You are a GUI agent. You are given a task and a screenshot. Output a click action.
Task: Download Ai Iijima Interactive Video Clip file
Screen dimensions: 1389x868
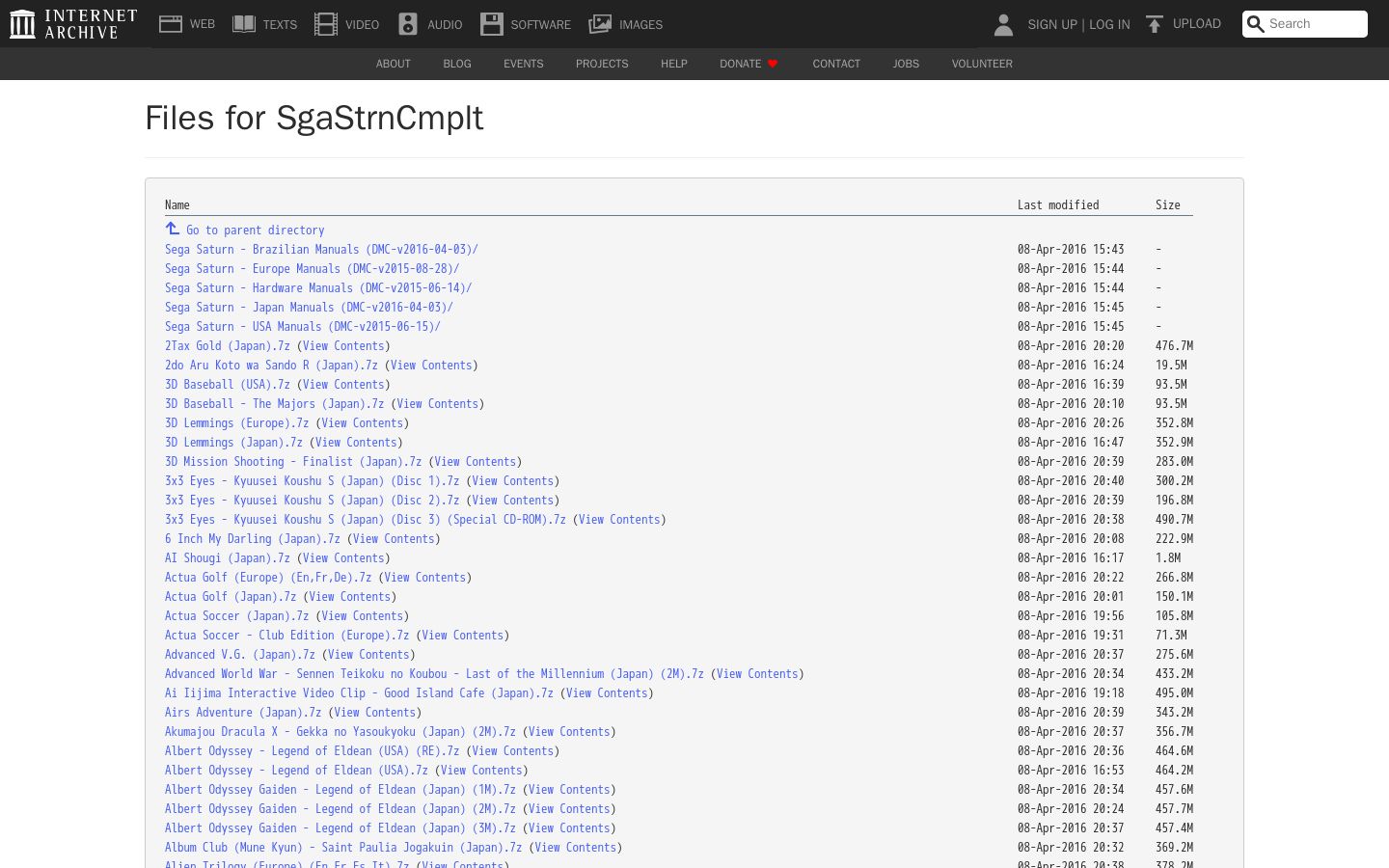(x=359, y=693)
